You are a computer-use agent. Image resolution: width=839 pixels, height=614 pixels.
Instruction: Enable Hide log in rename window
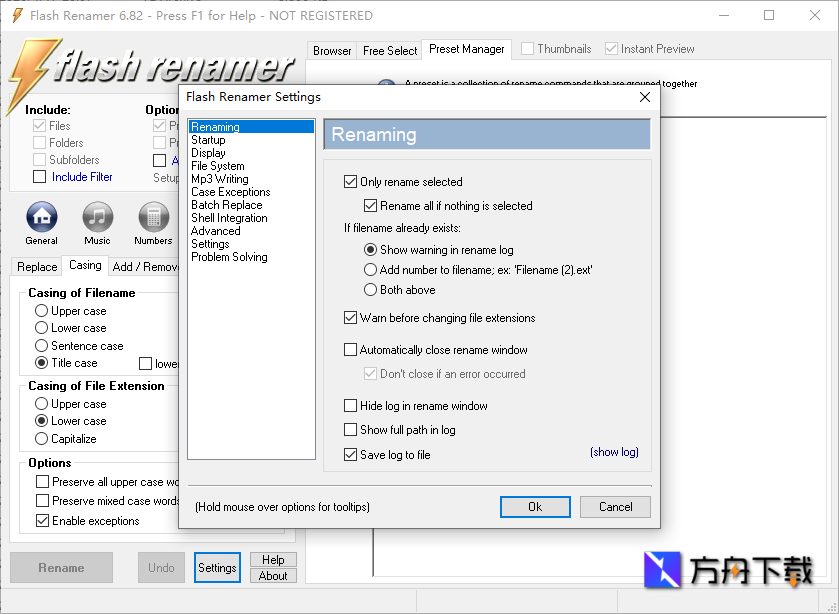tap(350, 406)
